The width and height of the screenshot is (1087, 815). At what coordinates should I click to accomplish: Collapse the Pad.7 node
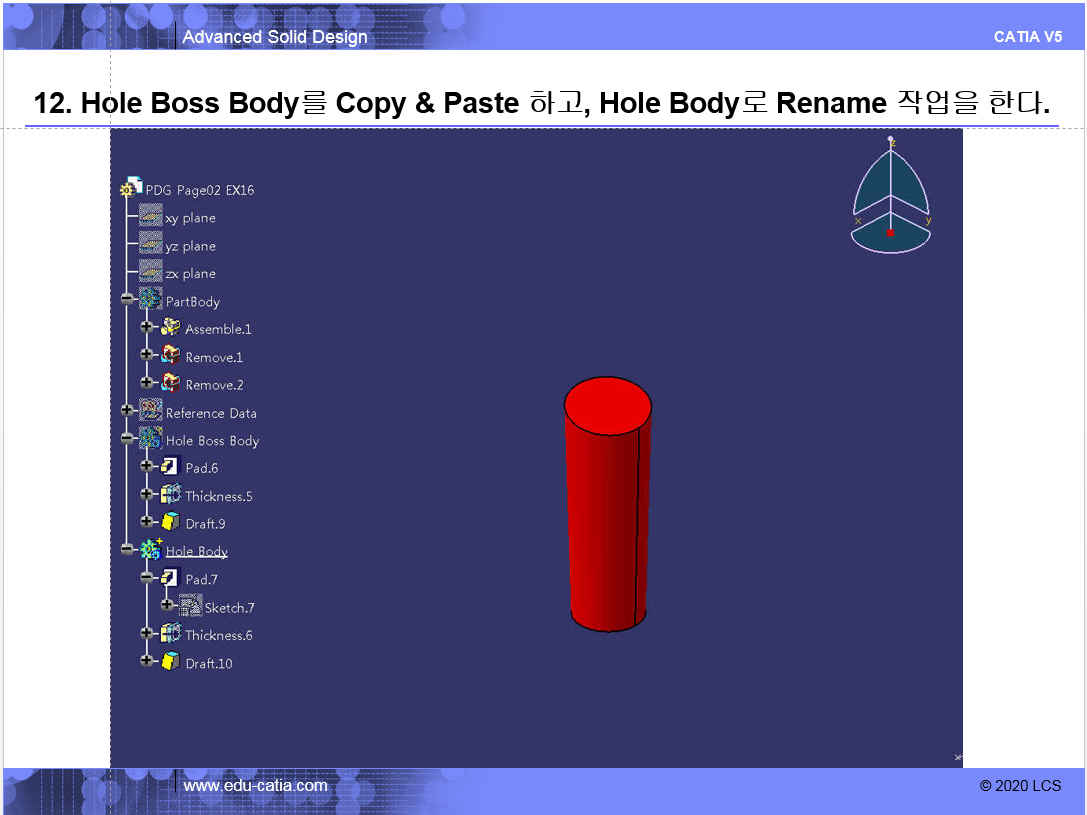click(x=147, y=578)
